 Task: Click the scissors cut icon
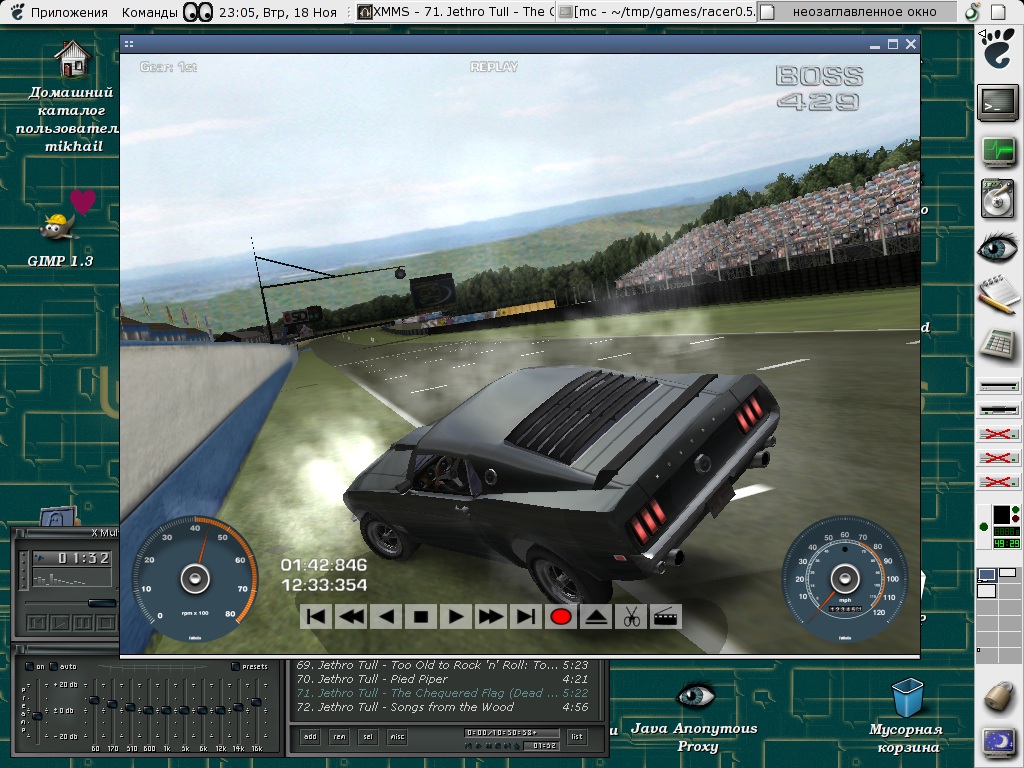coord(631,617)
